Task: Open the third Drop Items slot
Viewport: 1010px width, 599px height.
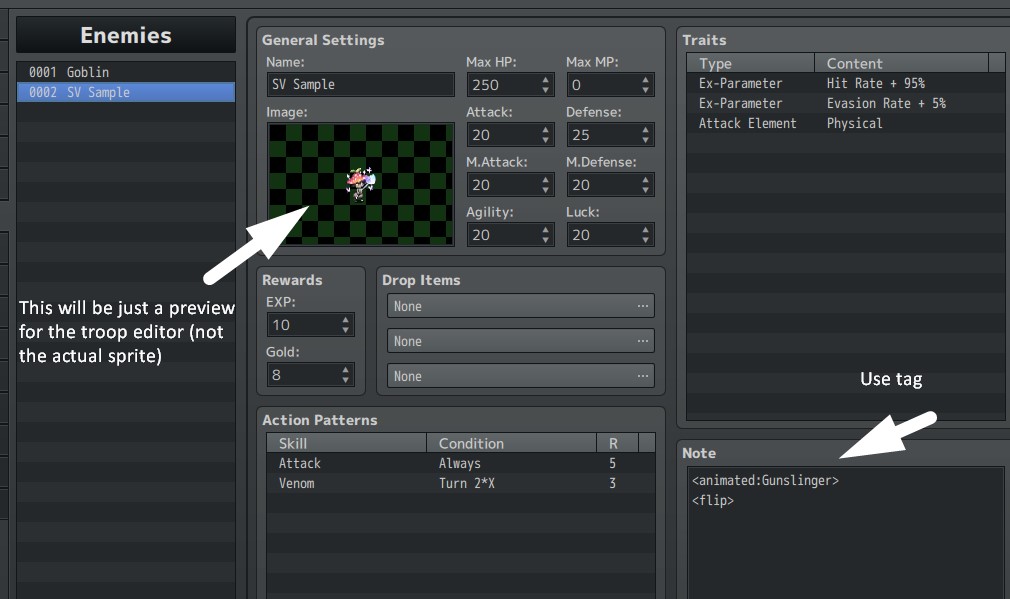Action: [520, 376]
